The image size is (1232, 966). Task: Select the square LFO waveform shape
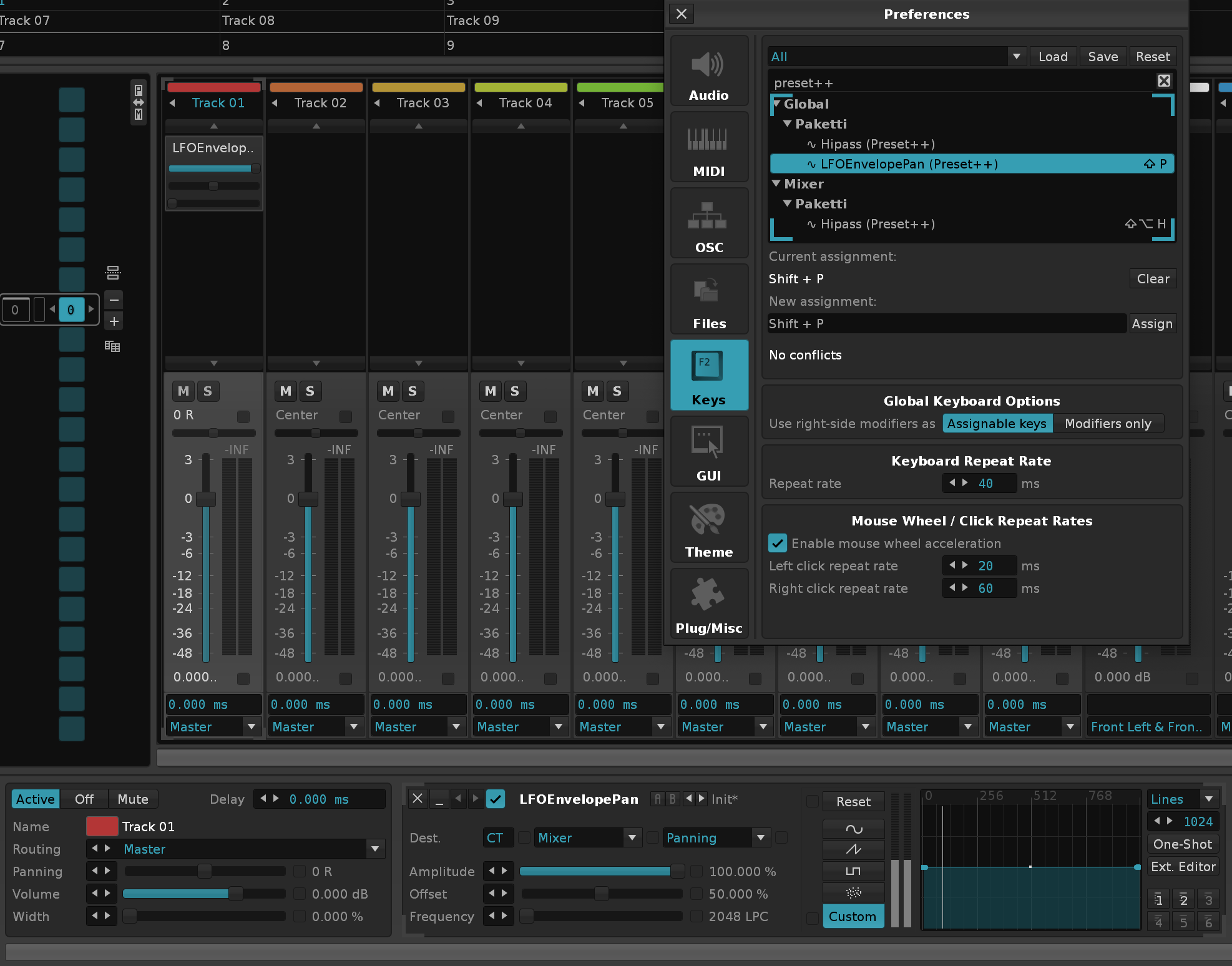[853, 871]
